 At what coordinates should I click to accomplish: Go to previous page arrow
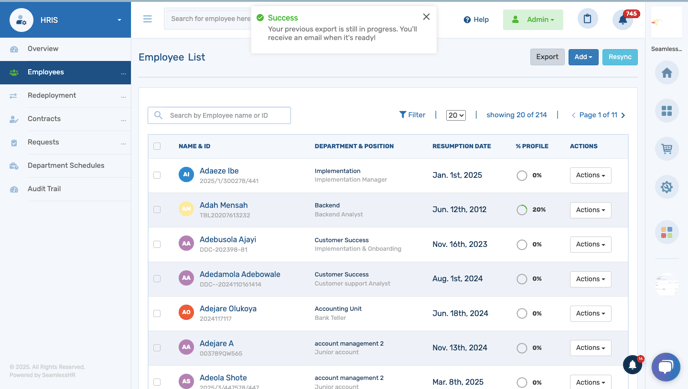(573, 115)
